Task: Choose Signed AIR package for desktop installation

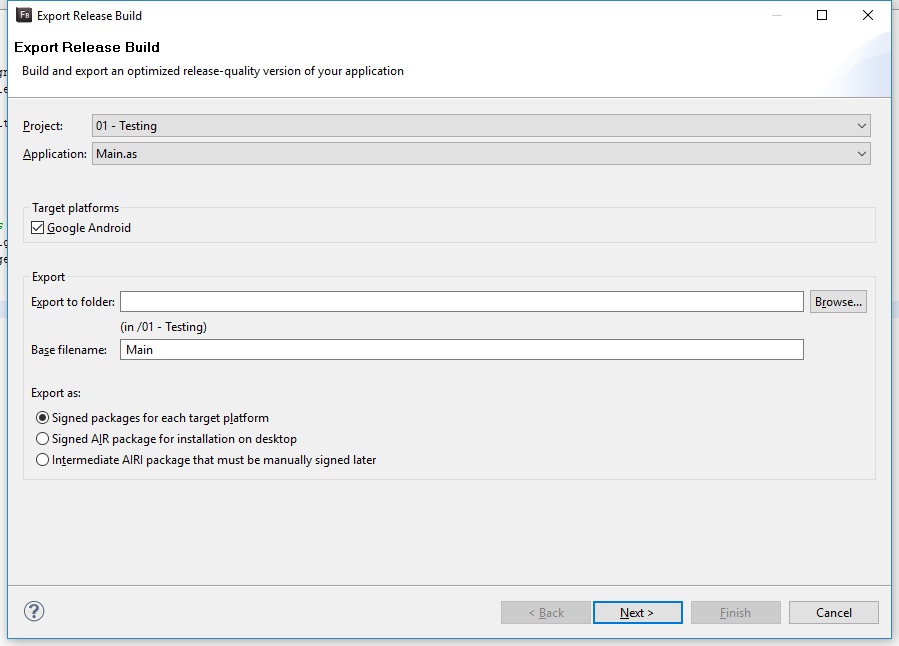Action: click(42, 439)
